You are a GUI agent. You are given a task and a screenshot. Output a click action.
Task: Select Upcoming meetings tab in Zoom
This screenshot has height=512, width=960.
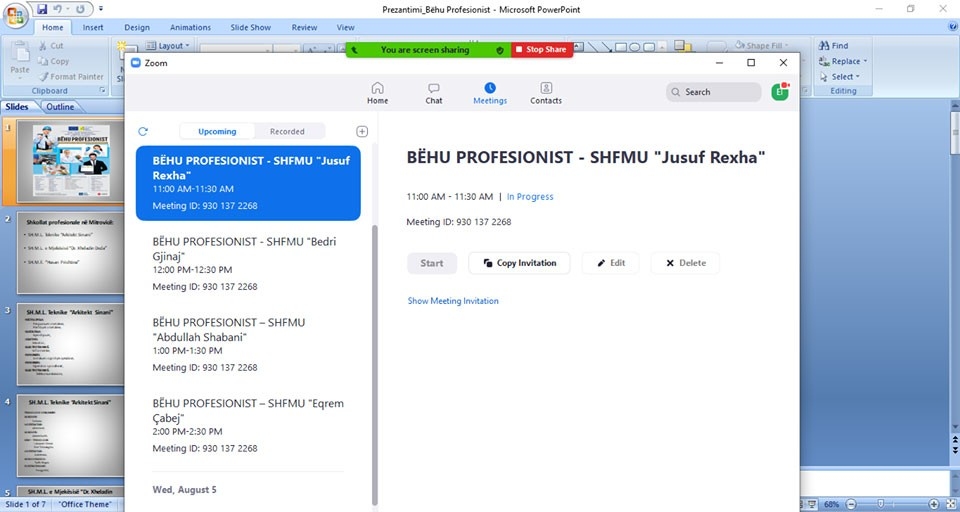coord(217,131)
